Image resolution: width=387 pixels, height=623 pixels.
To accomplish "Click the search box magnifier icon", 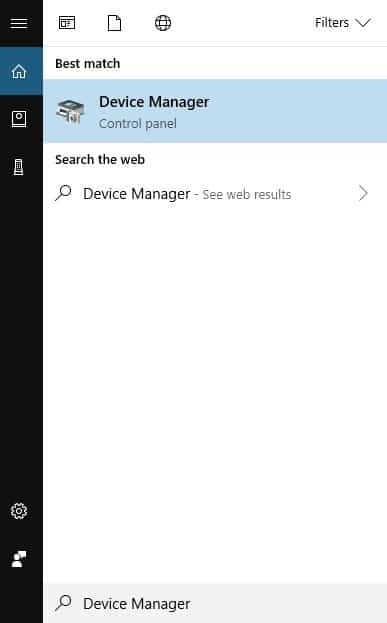I will click(x=64, y=603).
